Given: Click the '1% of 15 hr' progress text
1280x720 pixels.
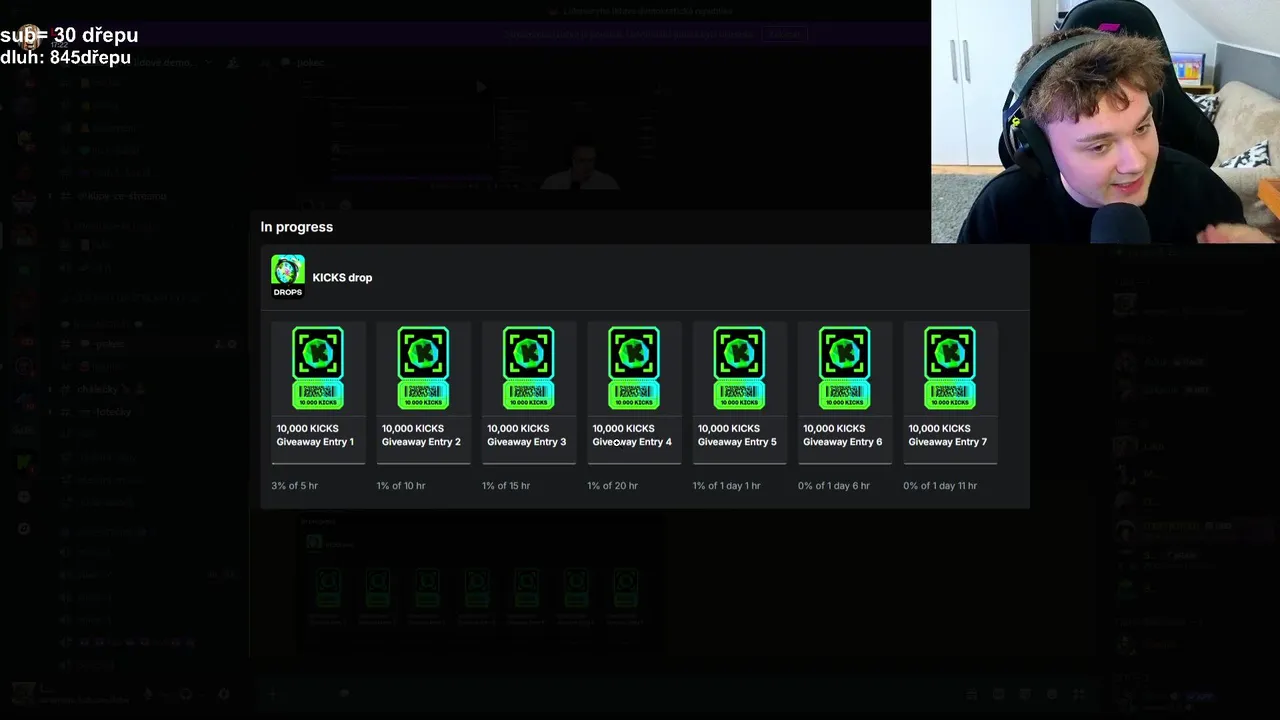Looking at the screenshot, I should tap(506, 485).
